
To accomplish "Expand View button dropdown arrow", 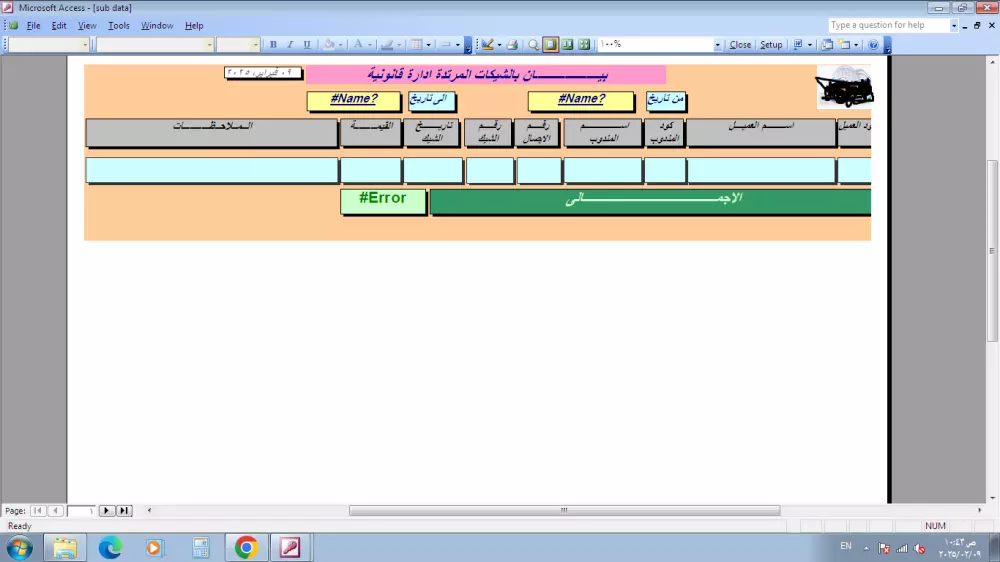I will 499,45.
